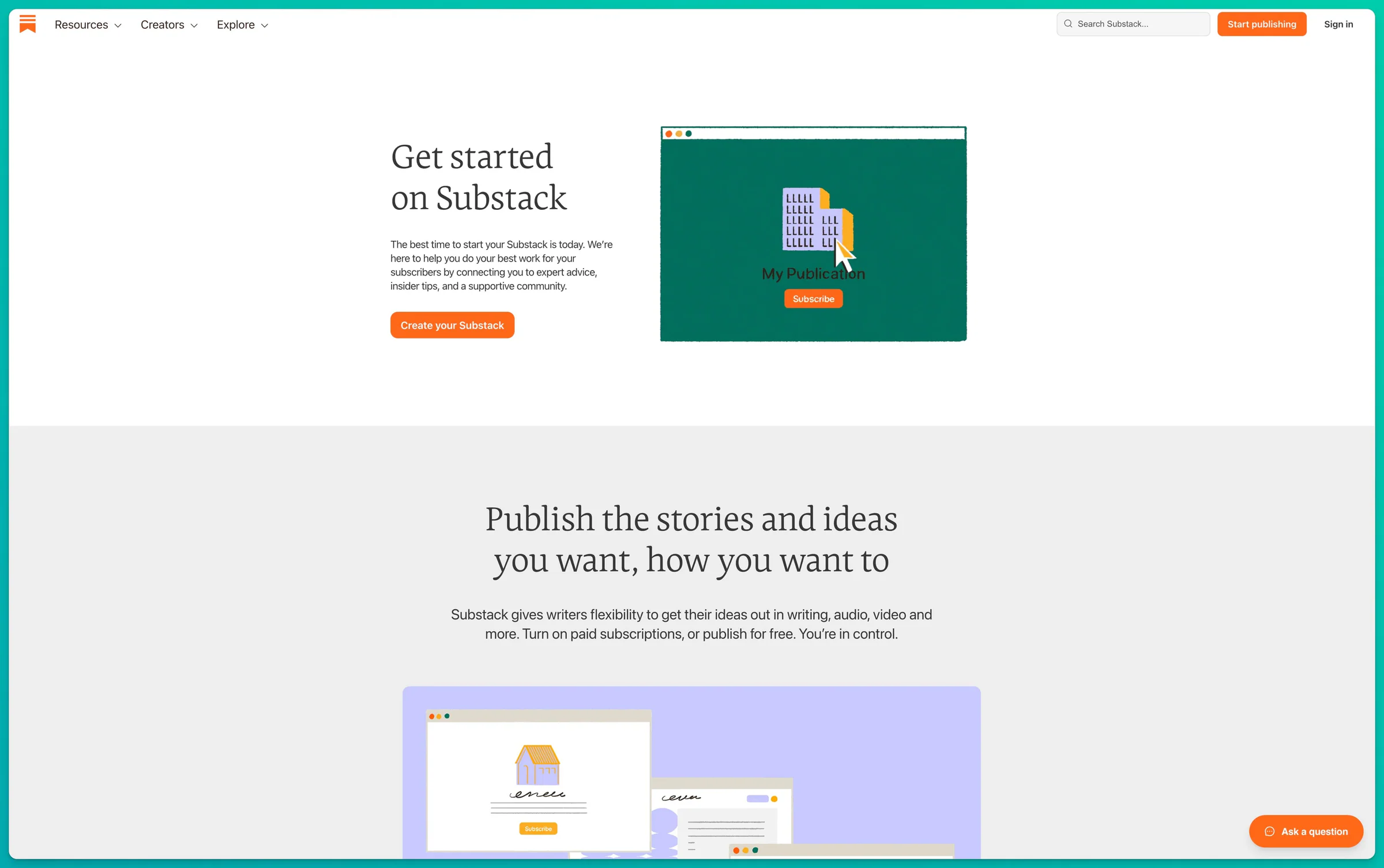Click the orange house icon illustration
Viewport: 1384px width, 868px height.
[x=537, y=764]
